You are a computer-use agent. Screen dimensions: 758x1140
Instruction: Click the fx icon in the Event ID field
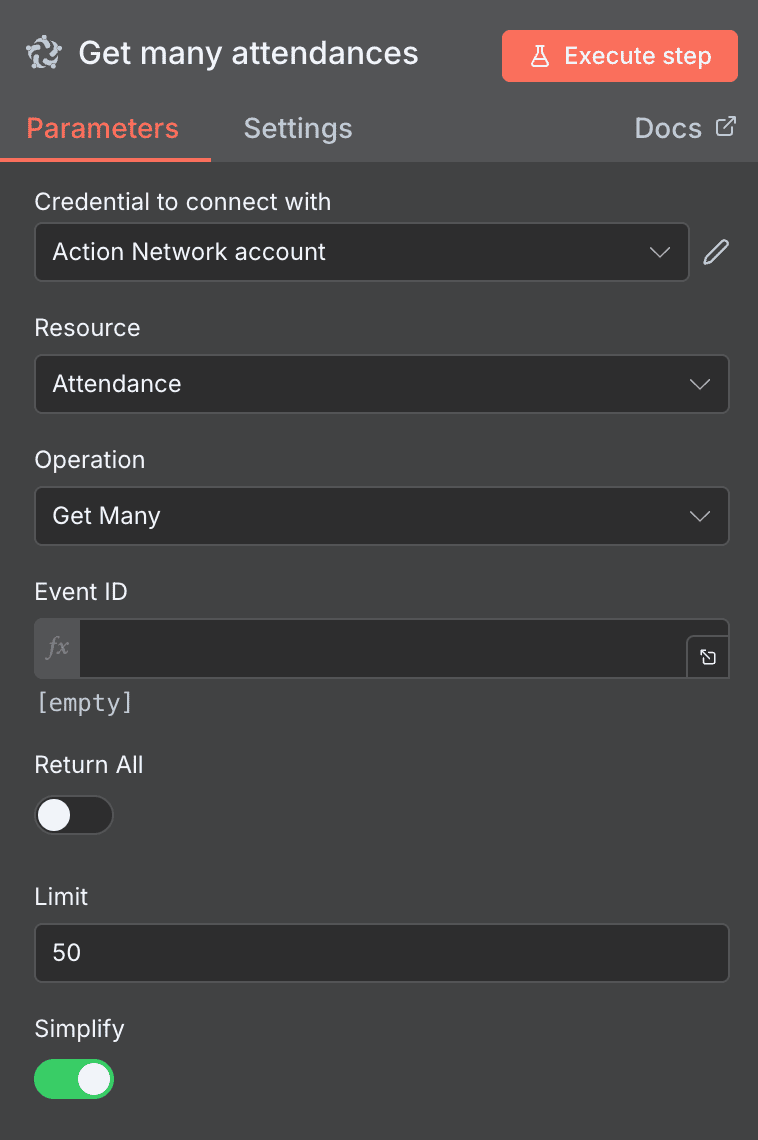point(56,648)
